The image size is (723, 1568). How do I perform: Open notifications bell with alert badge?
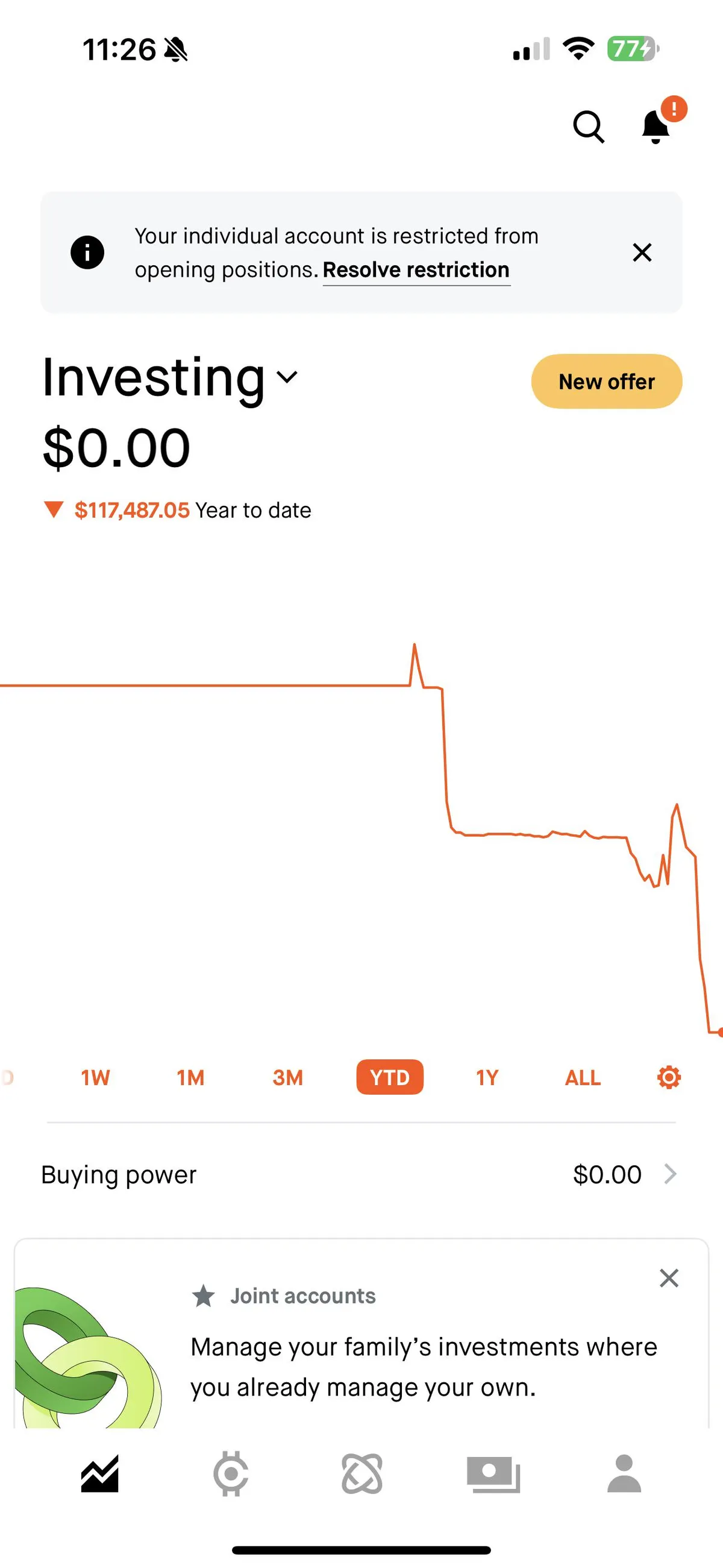click(656, 126)
